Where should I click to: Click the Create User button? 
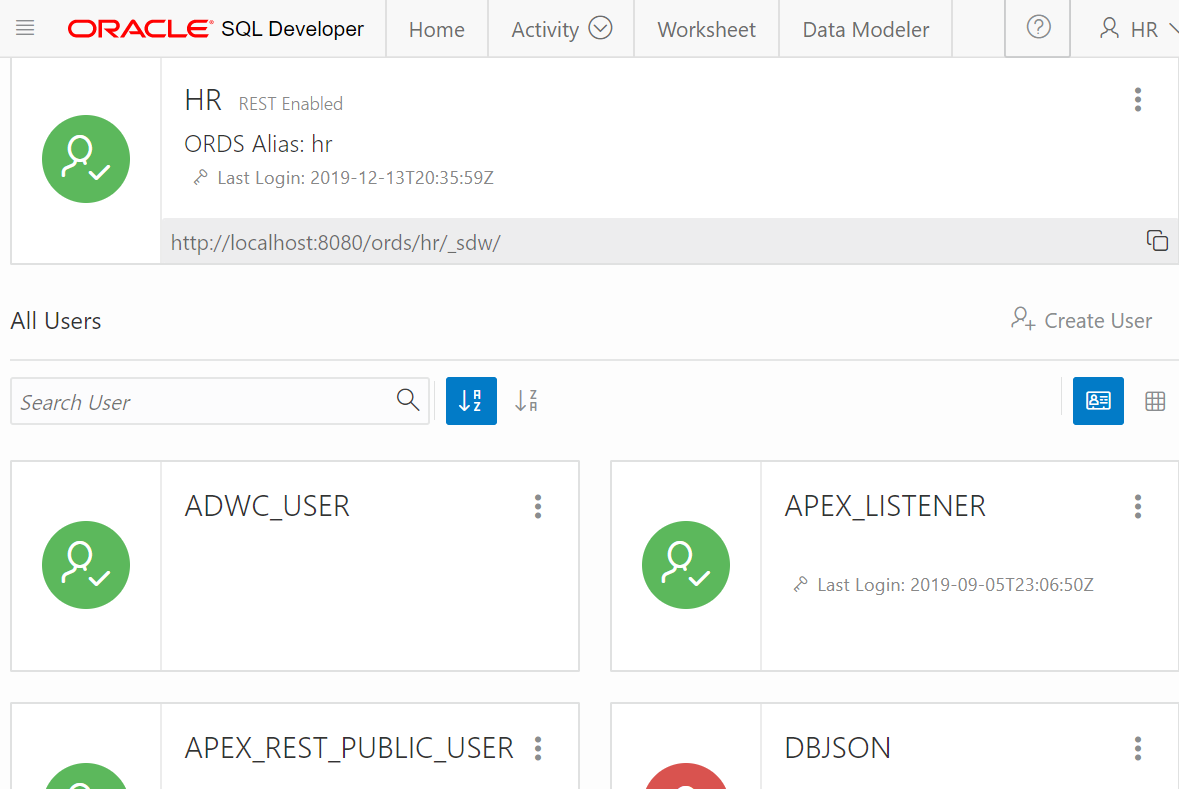[1081, 320]
